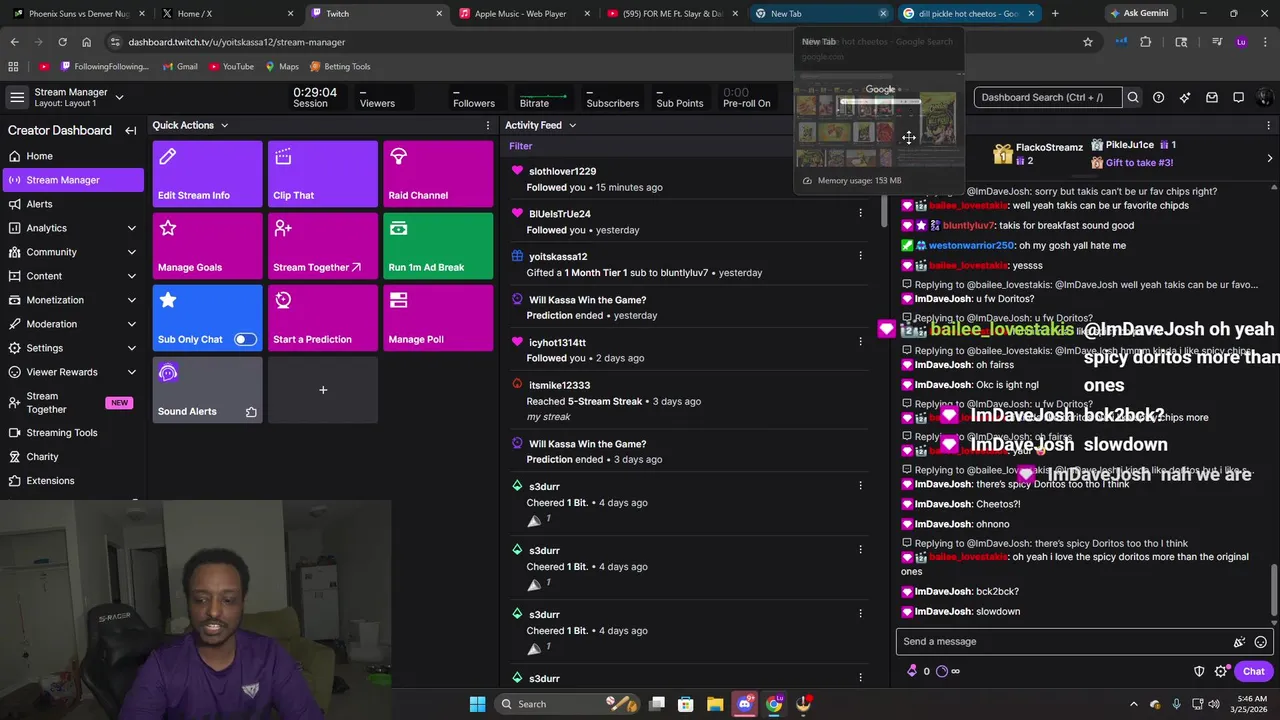
Task: Open the chat shield moderation icon
Action: pyautogui.click(x=1199, y=671)
